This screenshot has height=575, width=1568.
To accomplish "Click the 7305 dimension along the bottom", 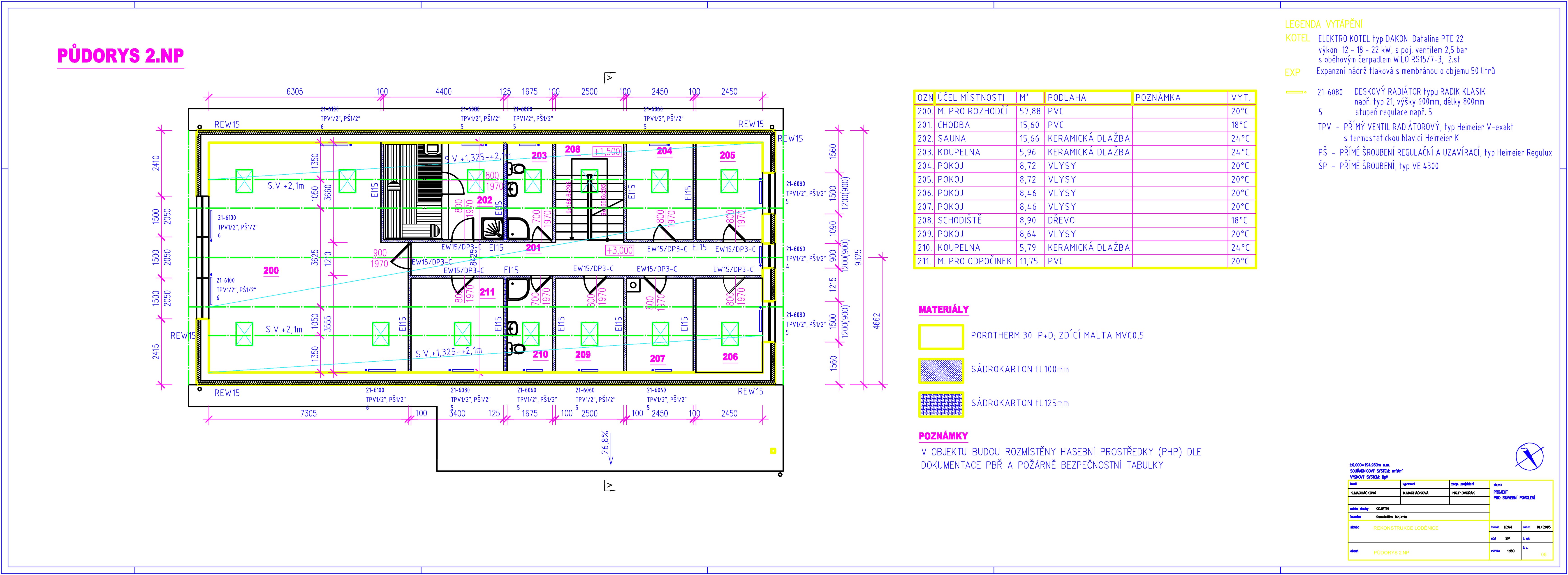I will tap(309, 414).
